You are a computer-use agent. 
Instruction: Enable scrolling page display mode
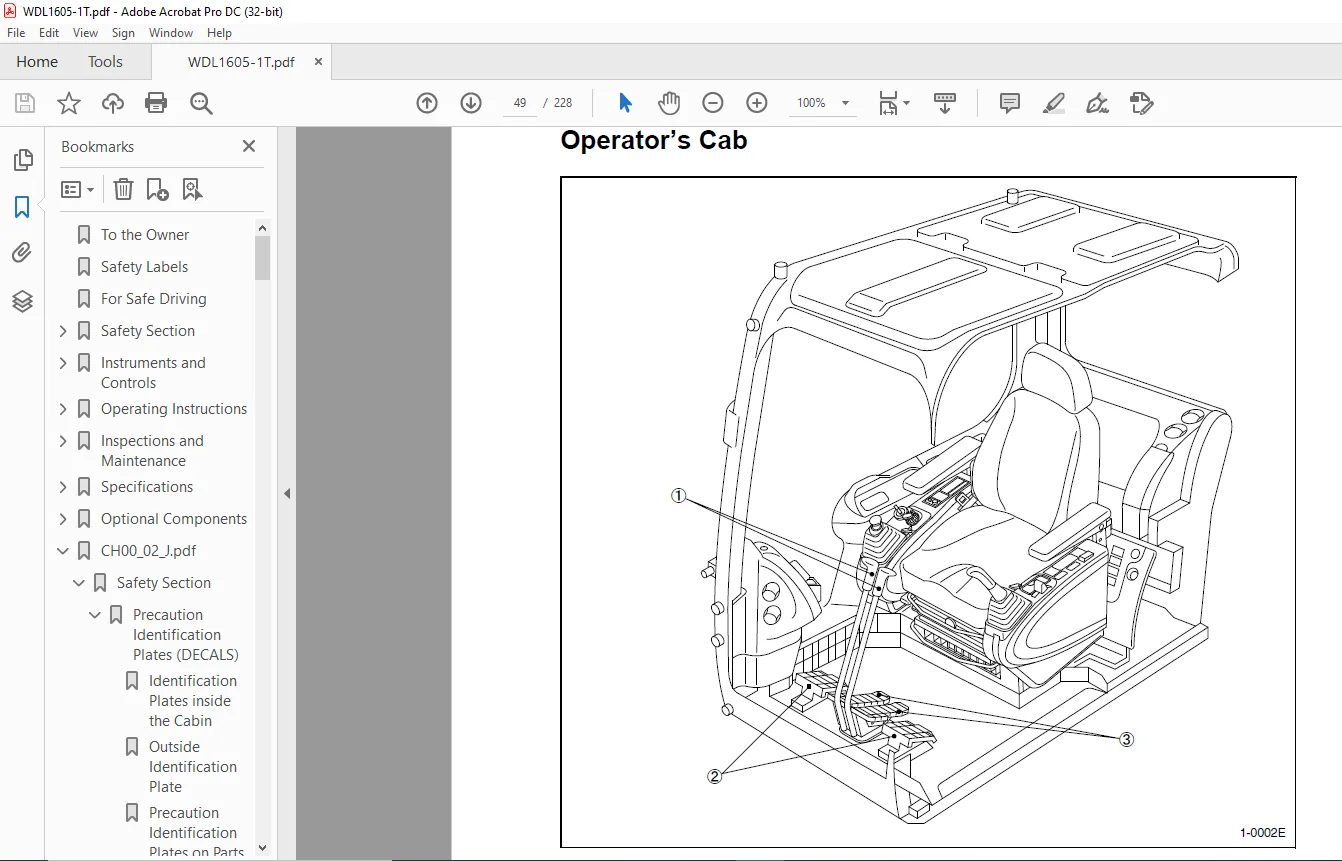pyautogui.click(x=945, y=103)
